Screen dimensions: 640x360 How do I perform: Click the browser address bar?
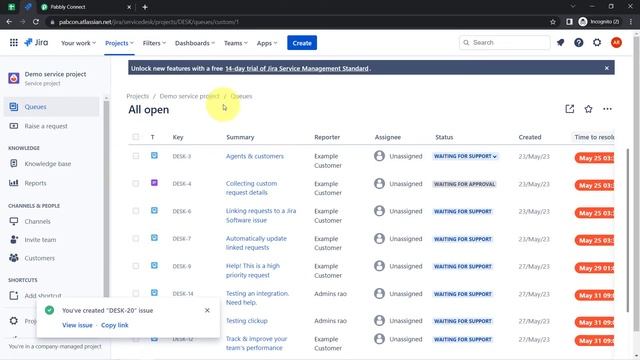(x=298, y=22)
